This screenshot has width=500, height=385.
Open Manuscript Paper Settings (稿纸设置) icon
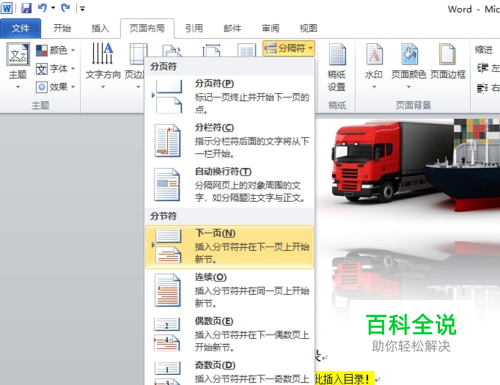point(337,54)
